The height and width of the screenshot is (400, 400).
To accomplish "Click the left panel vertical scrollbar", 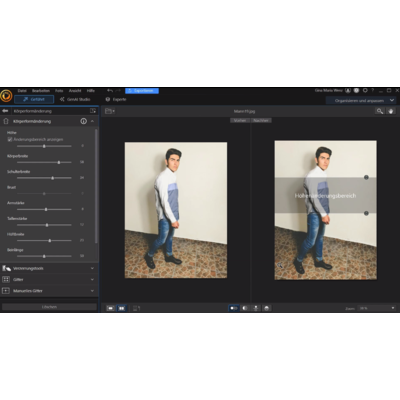I will 96,186.
